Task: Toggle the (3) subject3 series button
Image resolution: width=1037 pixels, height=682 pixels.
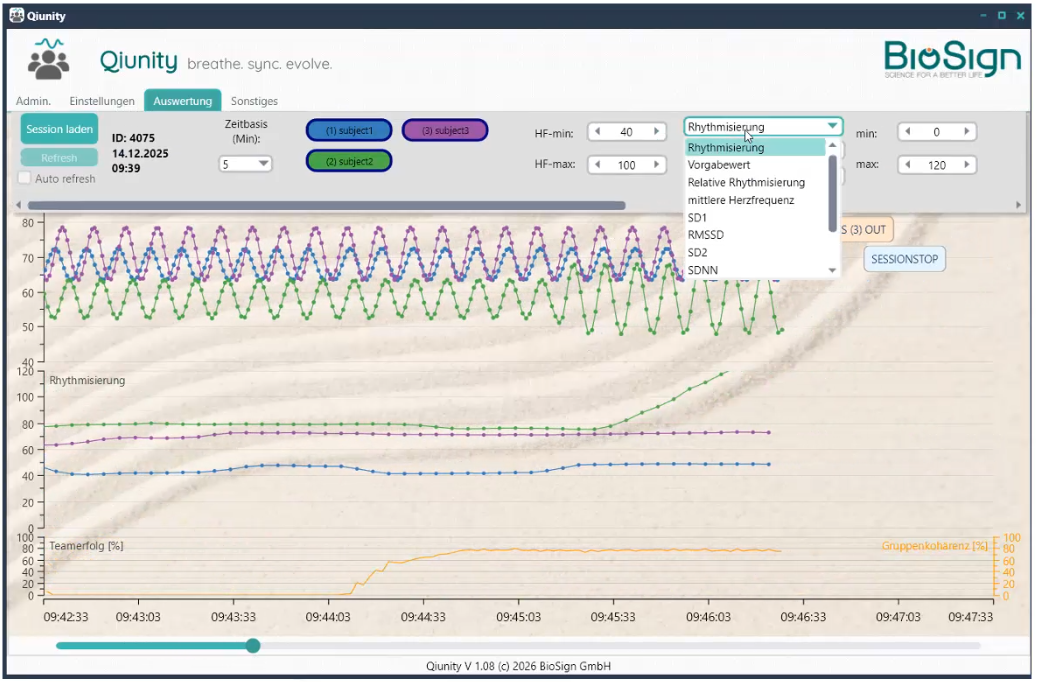Action: 444,131
